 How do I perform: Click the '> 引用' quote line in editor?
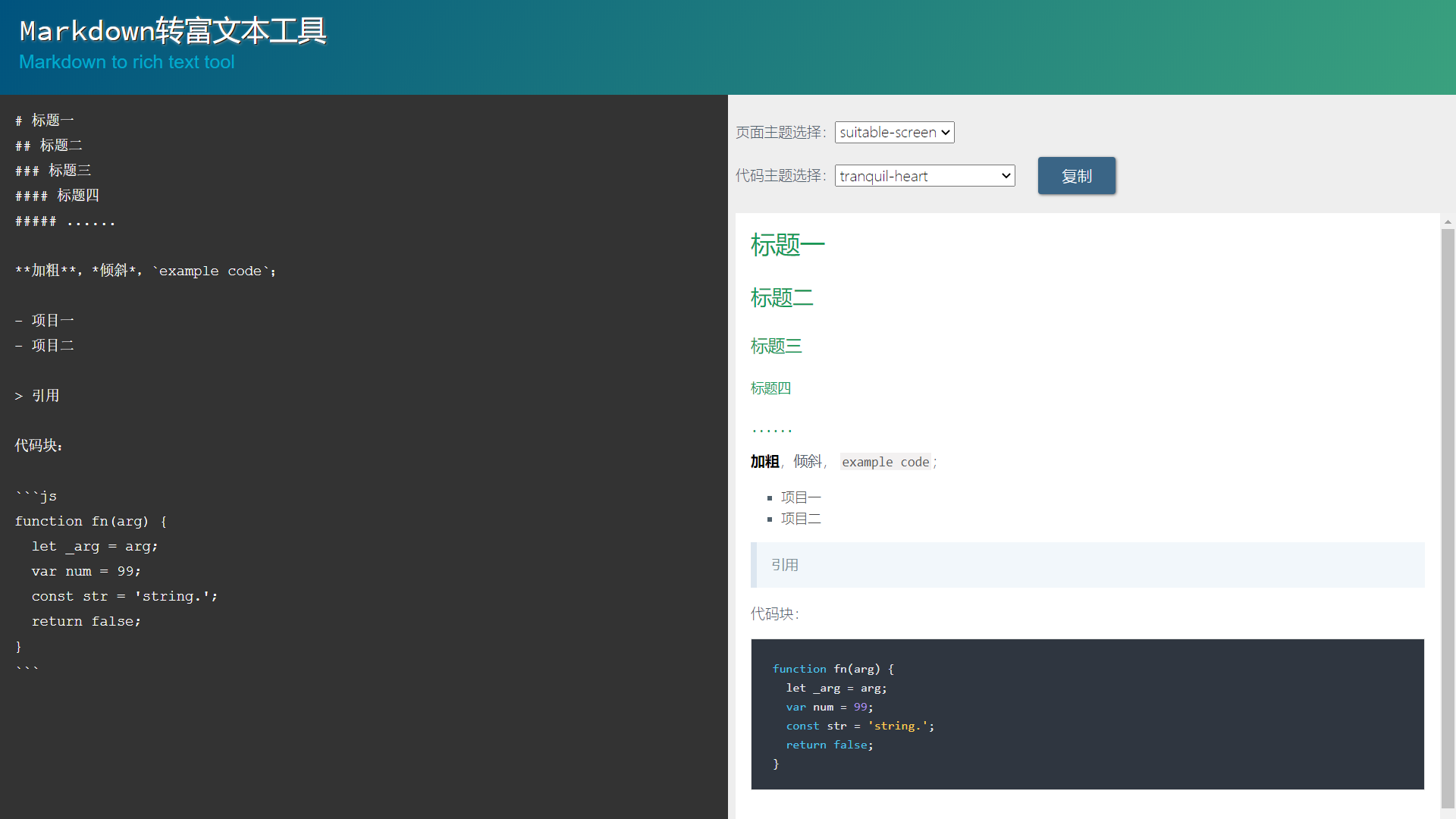click(38, 396)
